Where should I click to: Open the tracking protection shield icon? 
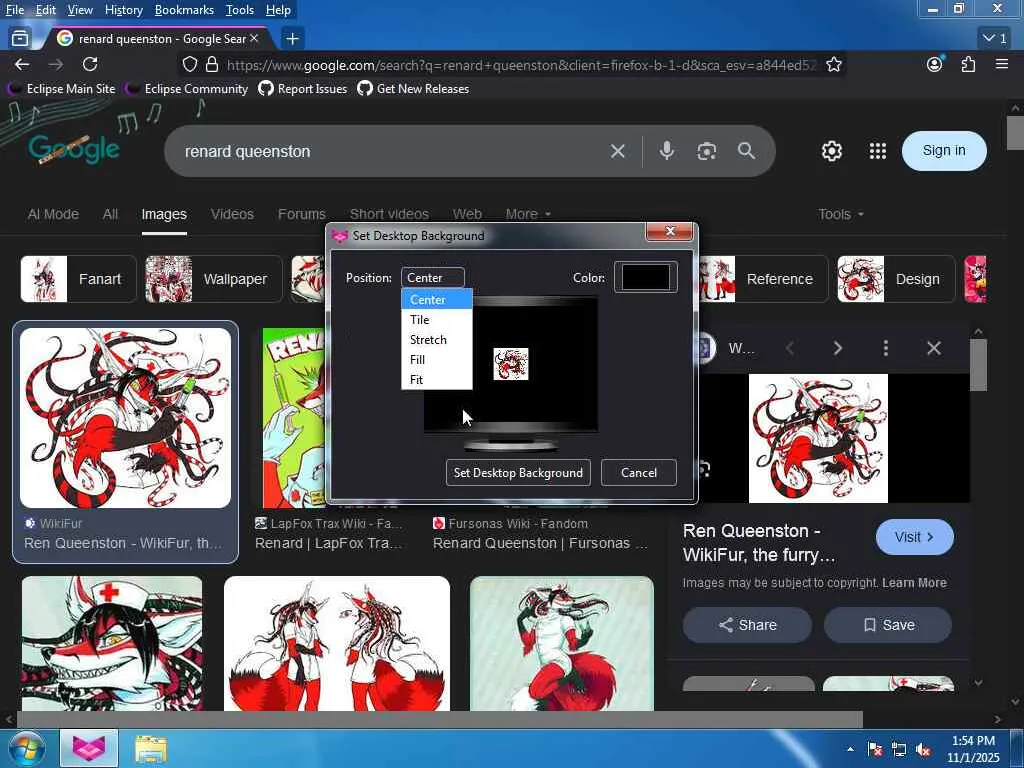[x=189, y=64]
